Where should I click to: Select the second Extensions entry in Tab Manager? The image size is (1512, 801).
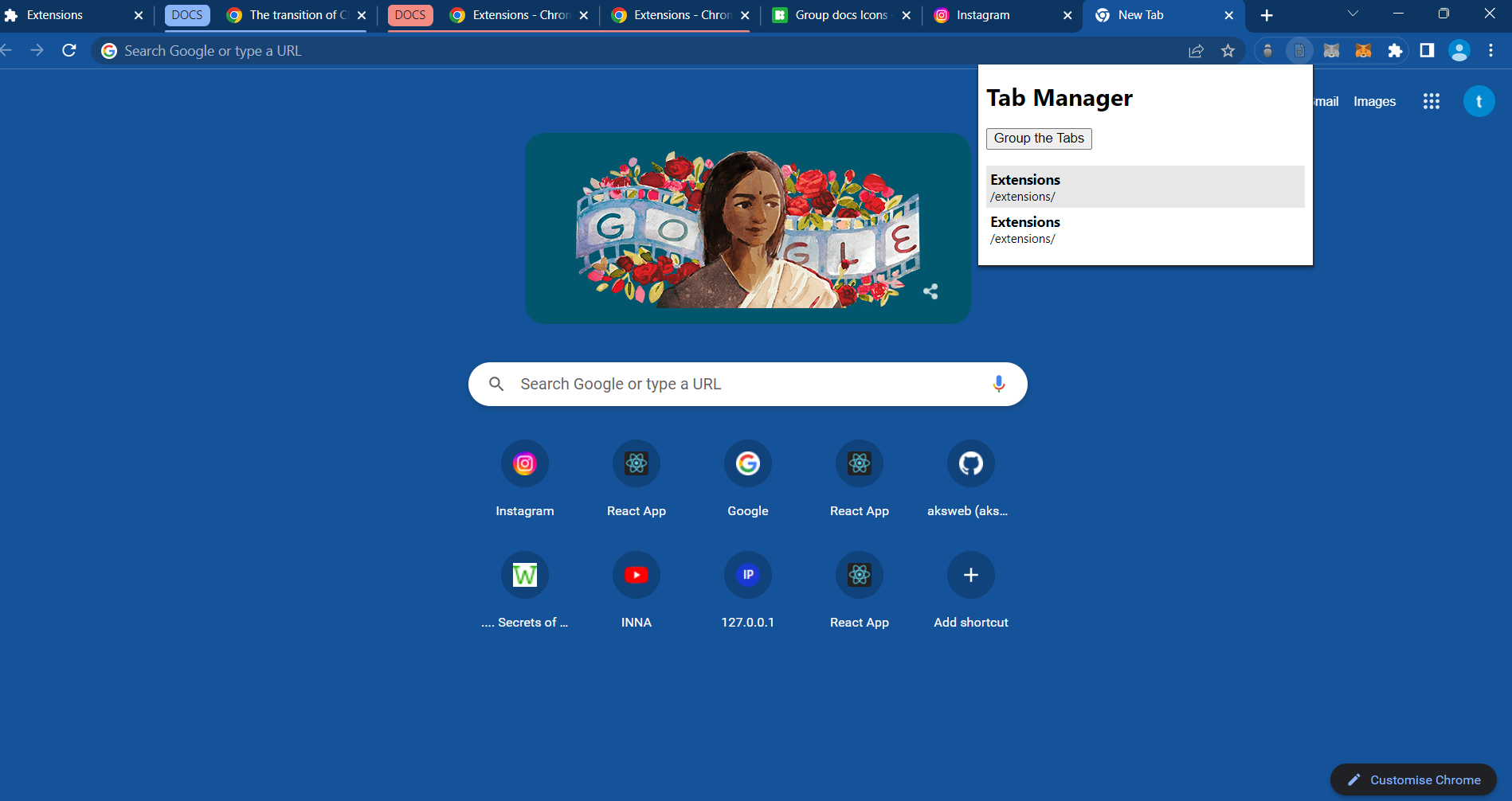coord(1145,229)
